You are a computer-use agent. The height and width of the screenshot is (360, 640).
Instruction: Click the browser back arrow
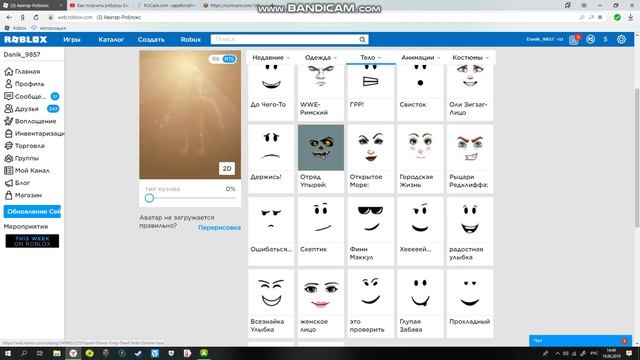tap(9, 17)
